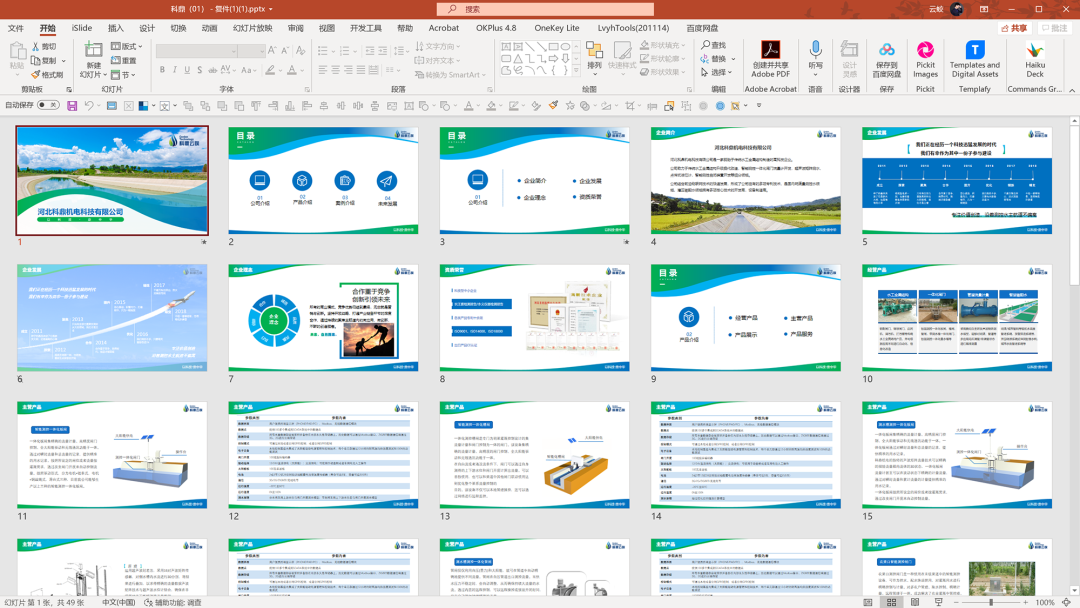This screenshot has height=608, width=1080.
Task: Collapse the ribbon with the chevron
Action: pos(1072,90)
